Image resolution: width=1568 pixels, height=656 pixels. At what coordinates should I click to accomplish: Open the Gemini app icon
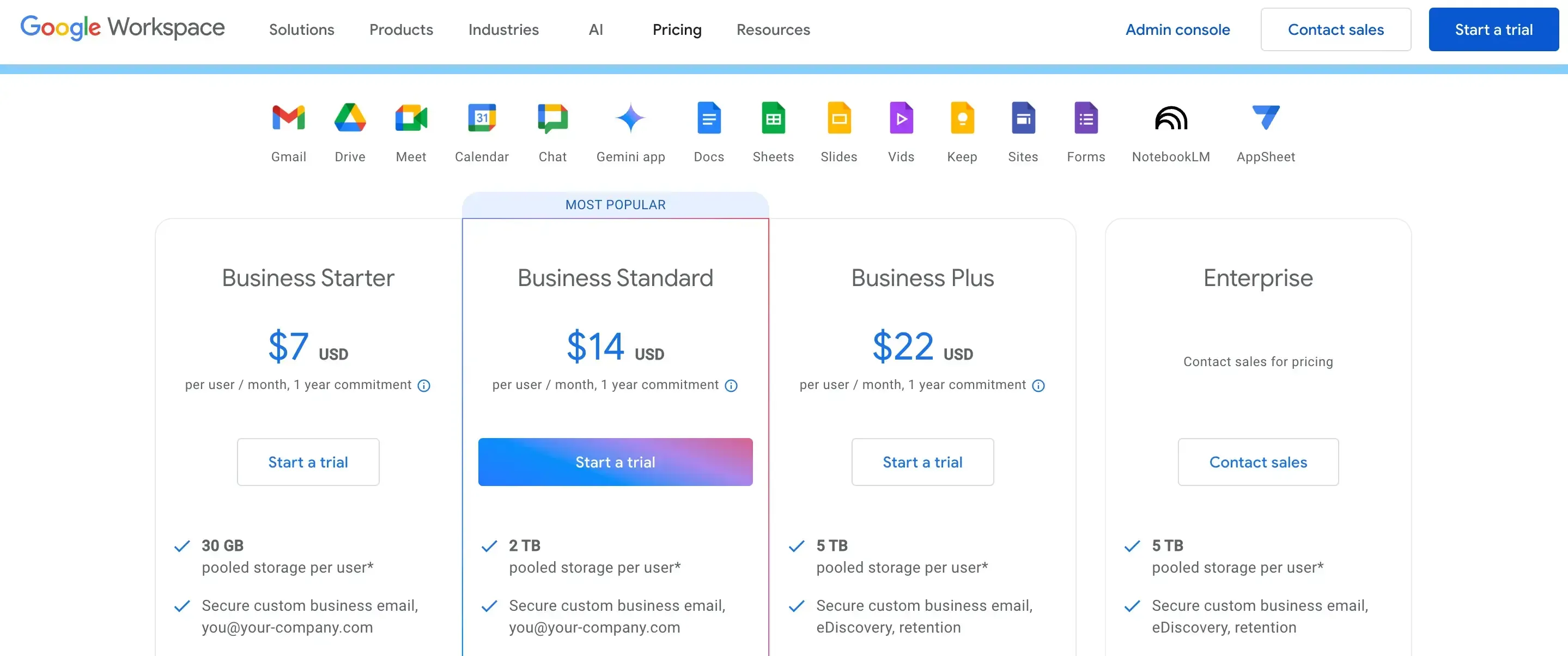coord(630,119)
